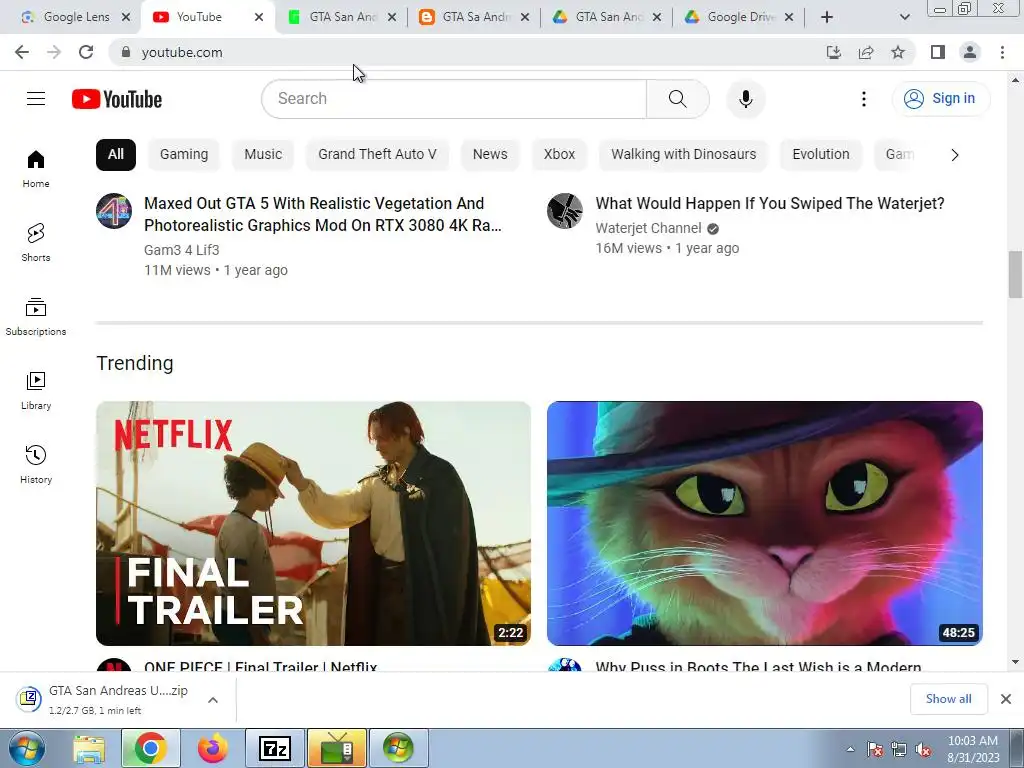Click the browser forward arrow

[54, 52]
